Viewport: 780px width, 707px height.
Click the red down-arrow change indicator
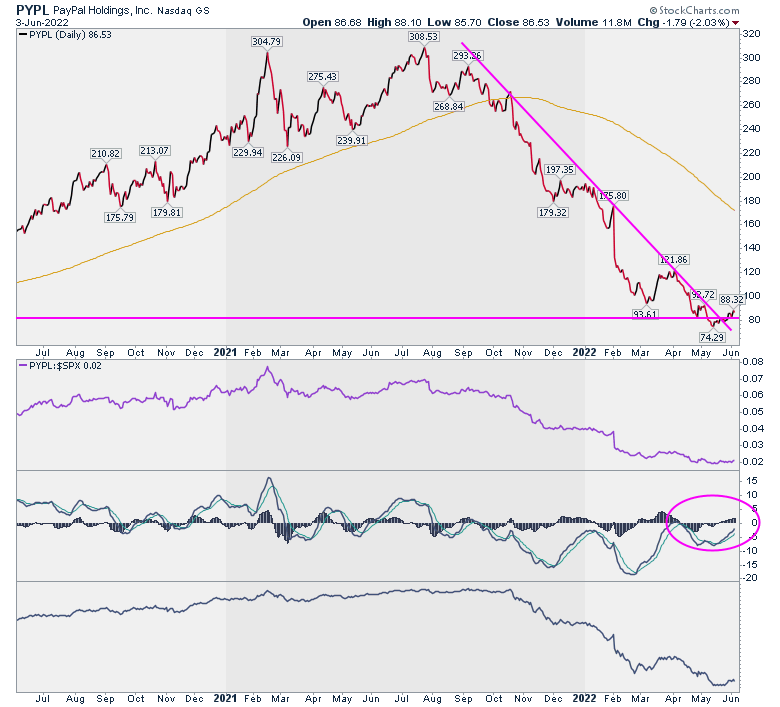click(x=735, y=23)
